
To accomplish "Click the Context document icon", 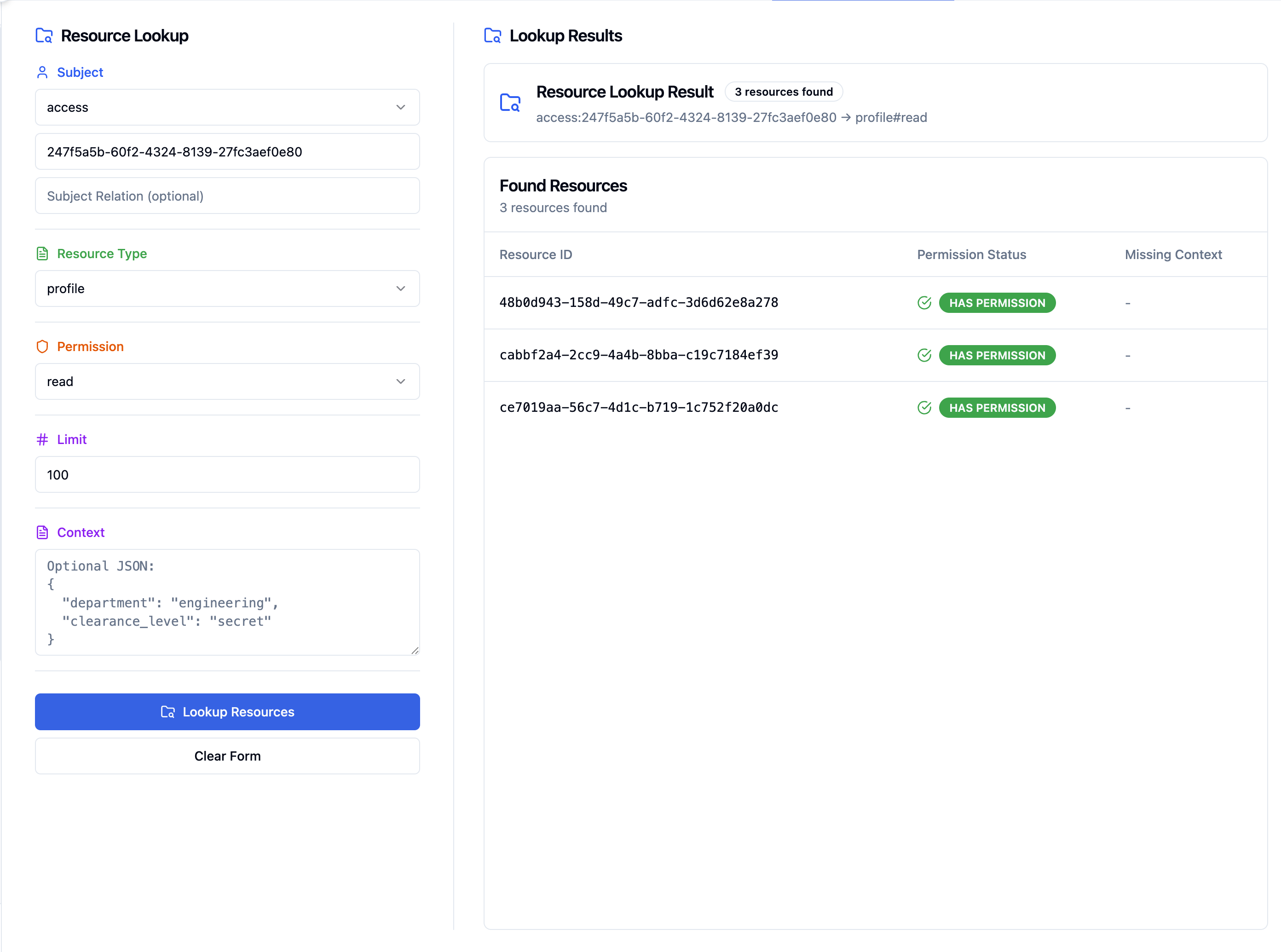I will [x=42, y=532].
